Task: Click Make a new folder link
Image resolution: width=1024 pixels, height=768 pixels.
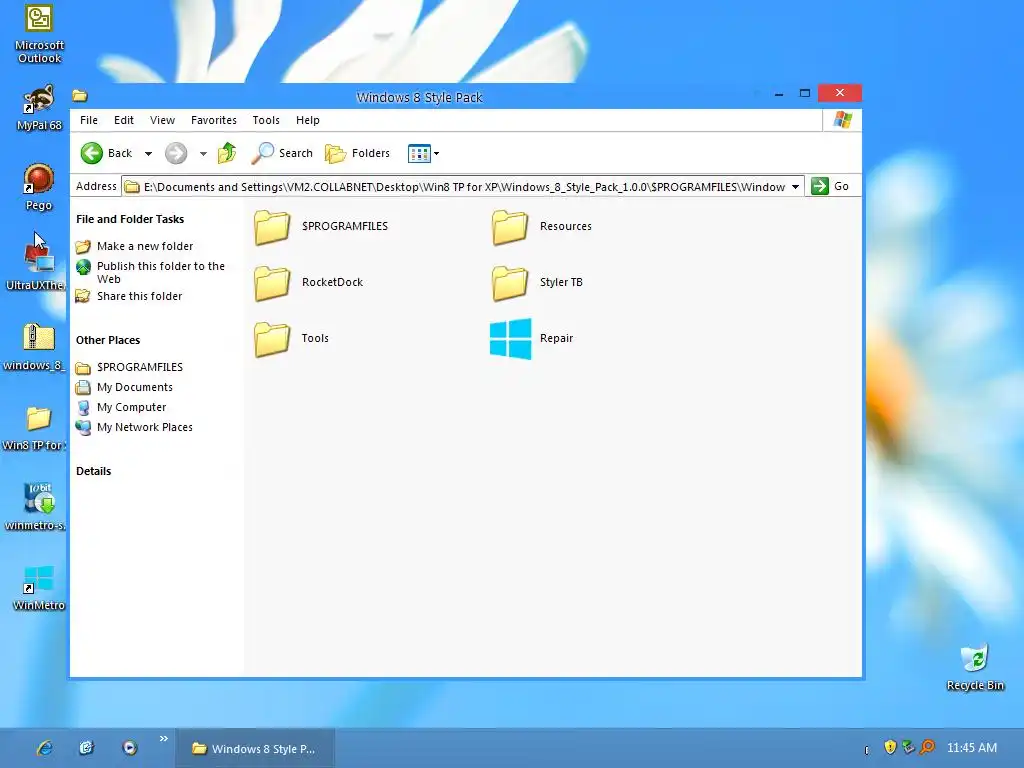Action: pyautogui.click(x=145, y=246)
